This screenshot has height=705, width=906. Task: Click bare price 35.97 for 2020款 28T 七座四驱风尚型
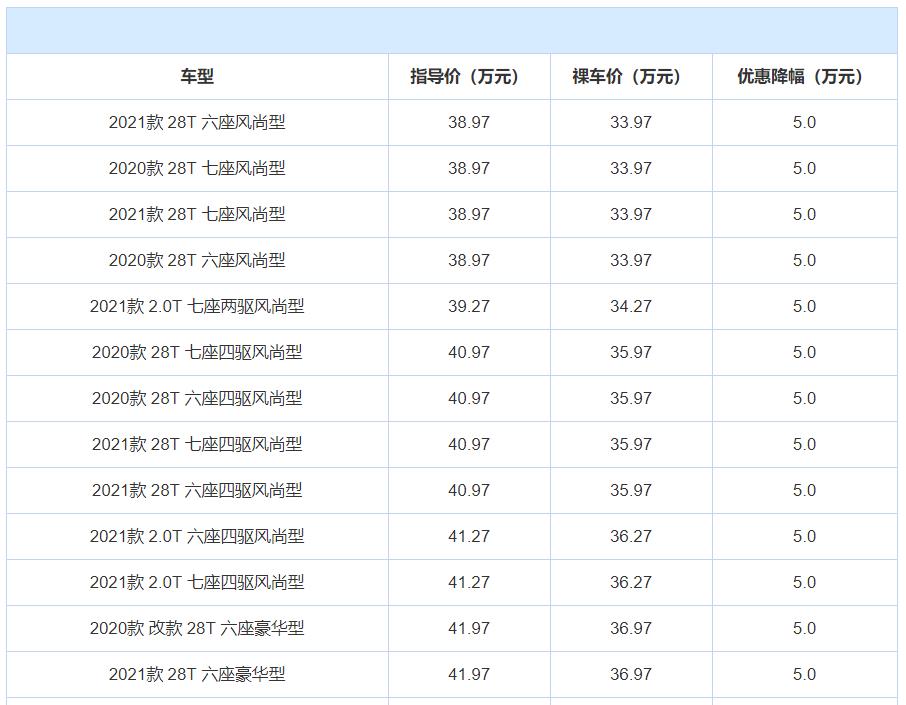coord(631,352)
